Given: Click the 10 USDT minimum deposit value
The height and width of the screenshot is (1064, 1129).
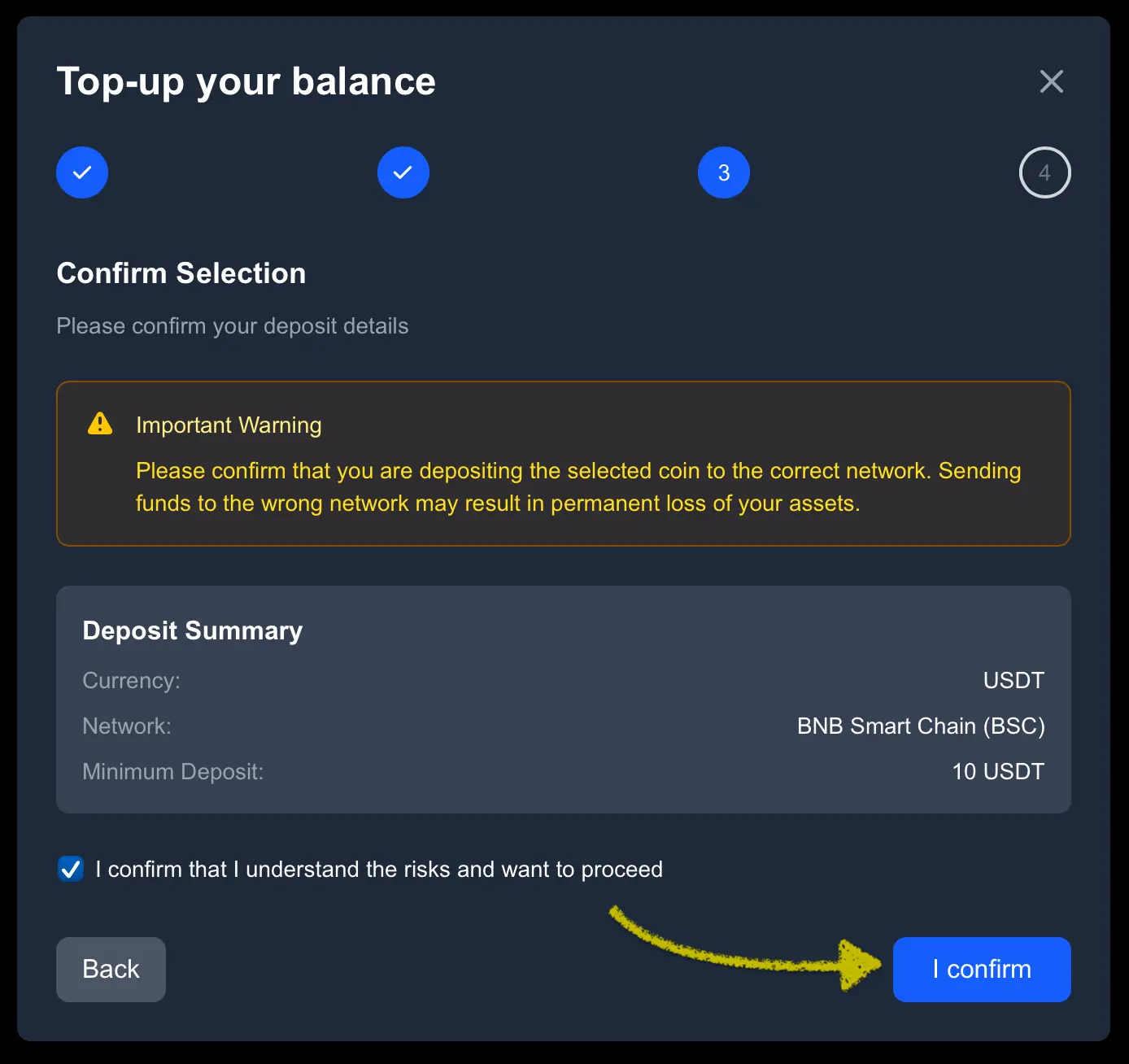Looking at the screenshot, I should (x=998, y=771).
